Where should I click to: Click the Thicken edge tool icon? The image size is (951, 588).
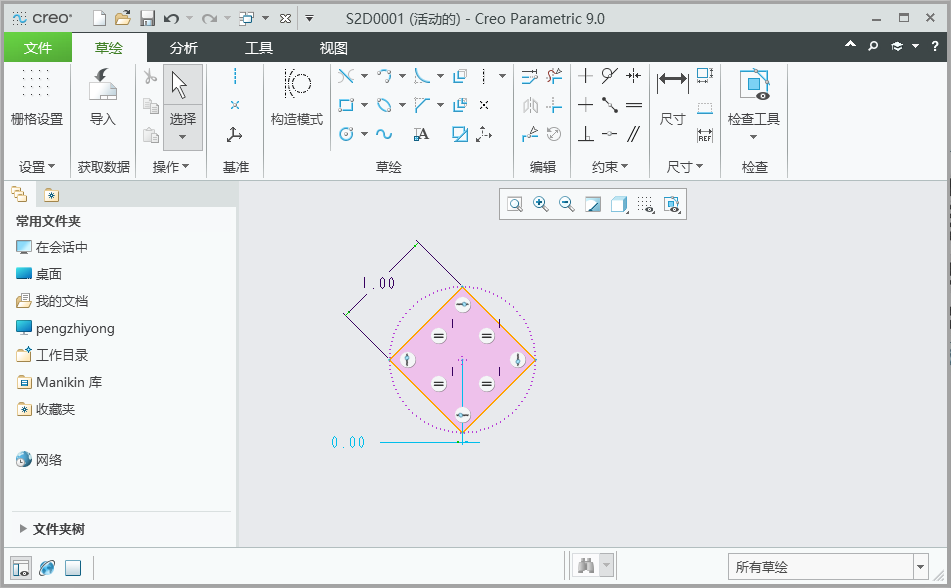click(x=460, y=105)
